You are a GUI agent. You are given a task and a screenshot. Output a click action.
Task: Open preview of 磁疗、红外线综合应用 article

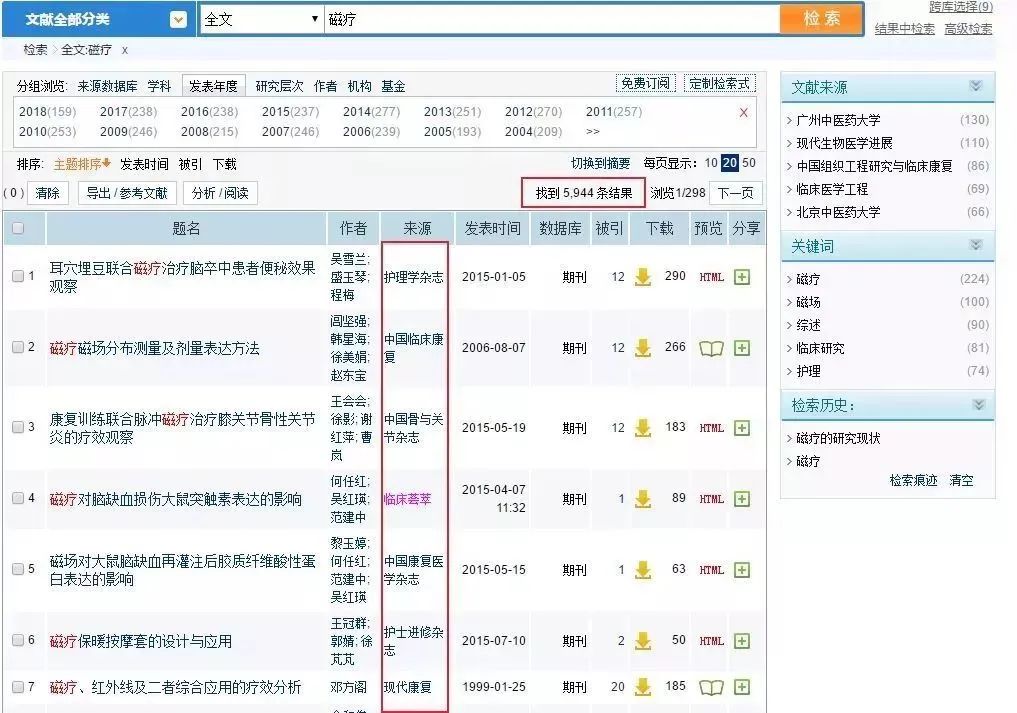(711, 687)
